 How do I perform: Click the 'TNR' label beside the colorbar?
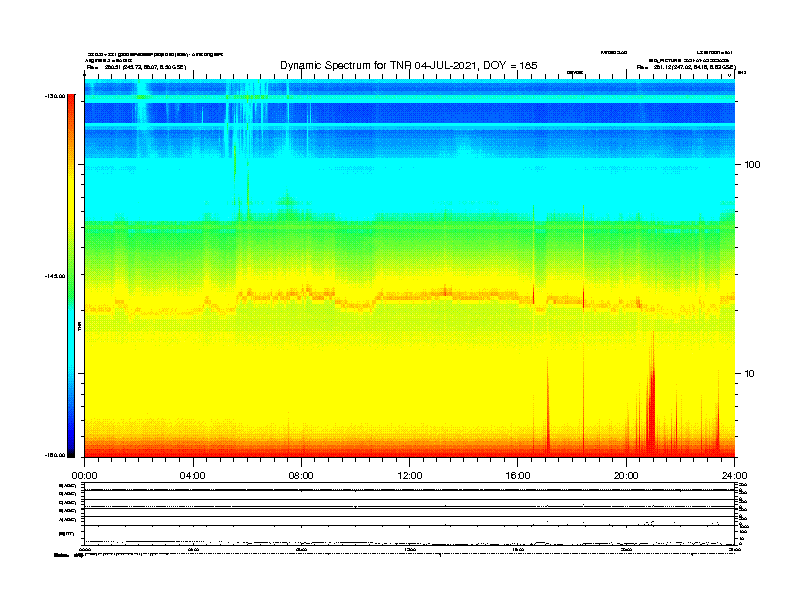pyautogui.click(x=79, y=327)
